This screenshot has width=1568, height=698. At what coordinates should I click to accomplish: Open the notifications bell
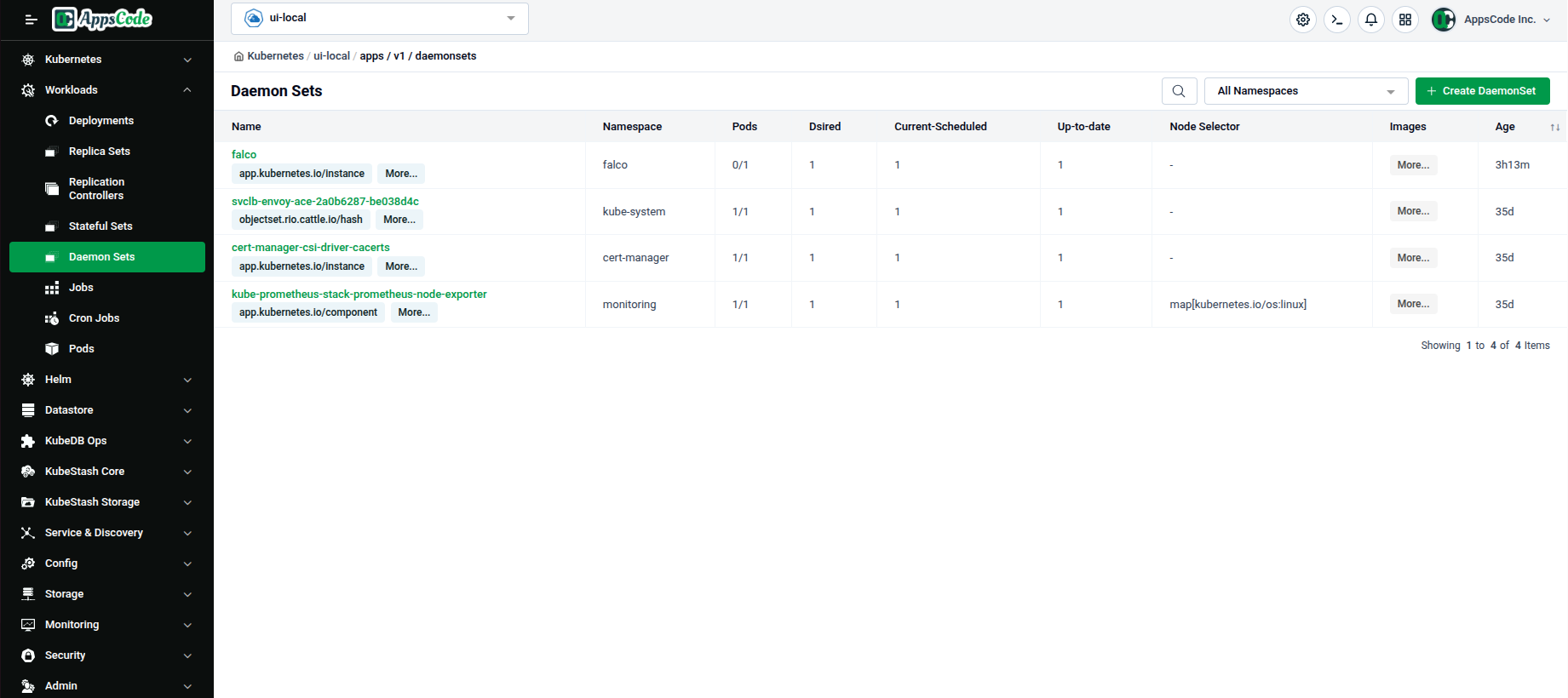[x=1371, y=20]
